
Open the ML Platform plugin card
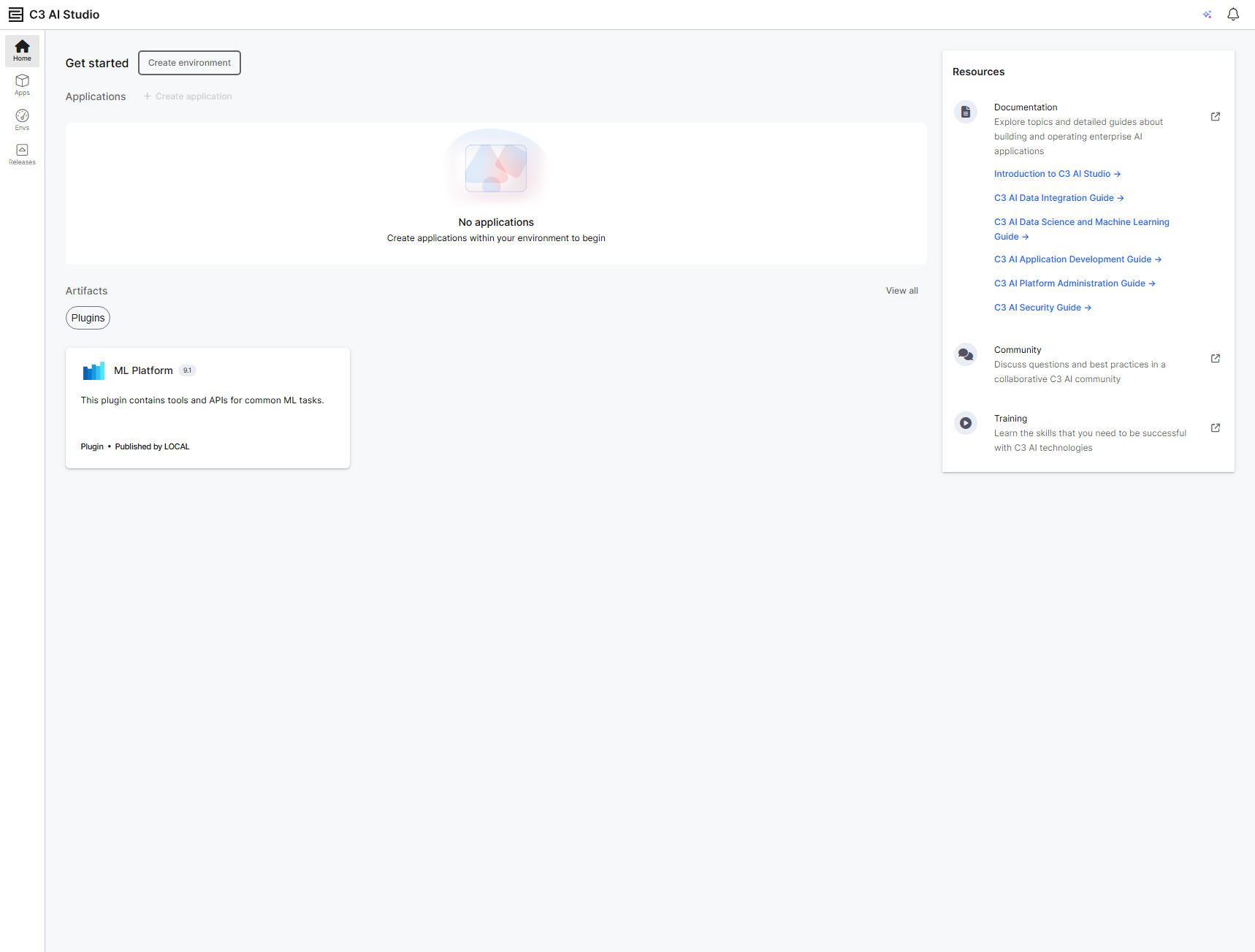tap(207, 408)
